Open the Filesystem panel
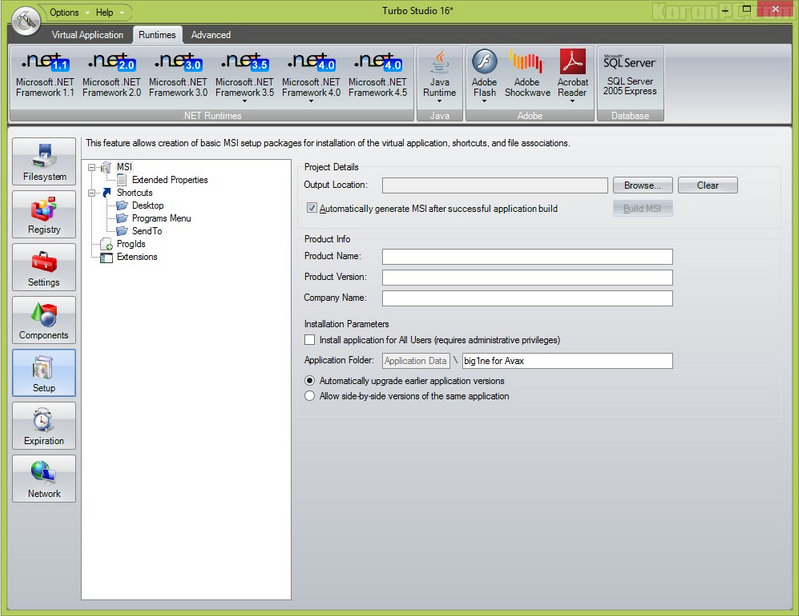799x616 pixels. pos(44,161)
